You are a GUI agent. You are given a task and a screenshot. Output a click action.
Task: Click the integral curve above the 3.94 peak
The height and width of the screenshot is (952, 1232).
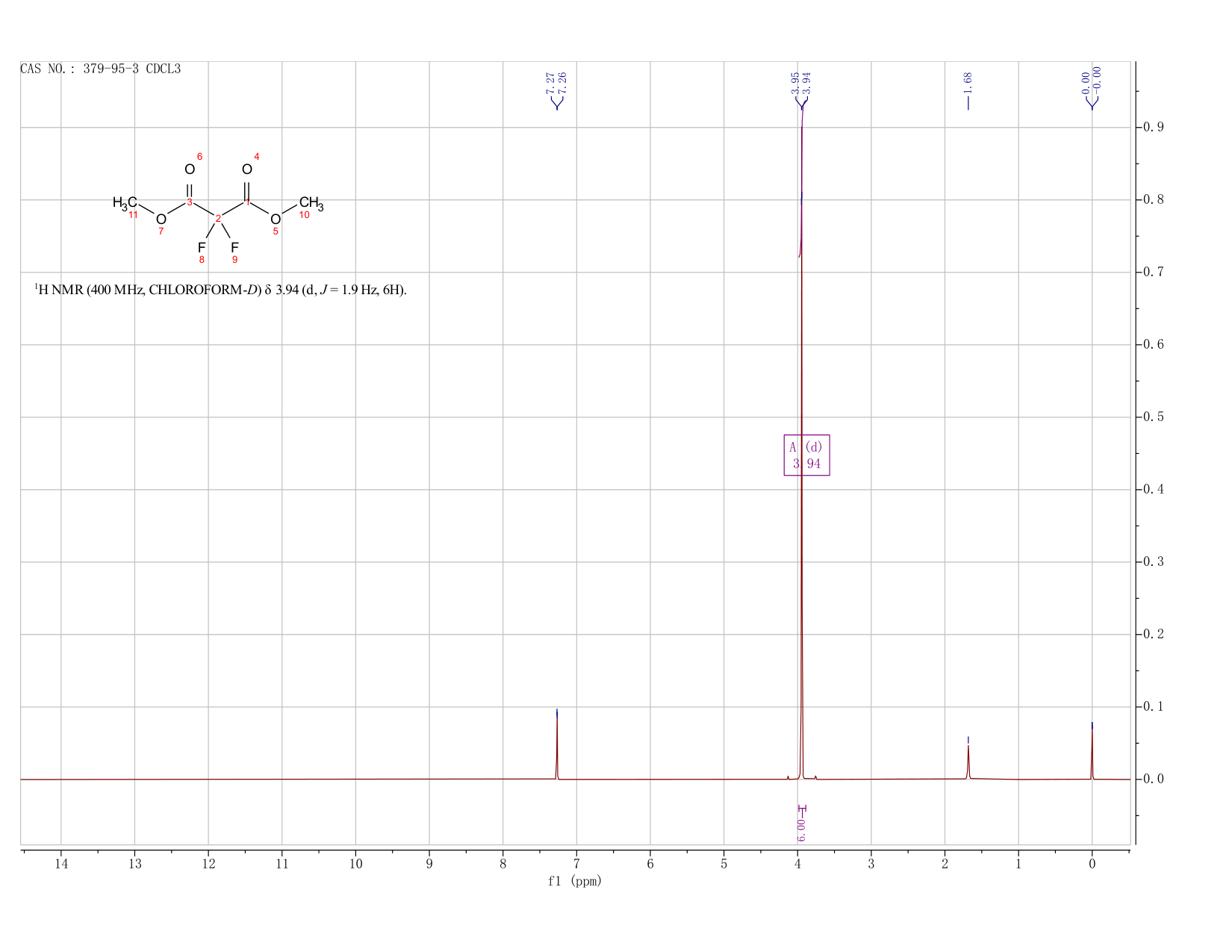tap(802, 179)
